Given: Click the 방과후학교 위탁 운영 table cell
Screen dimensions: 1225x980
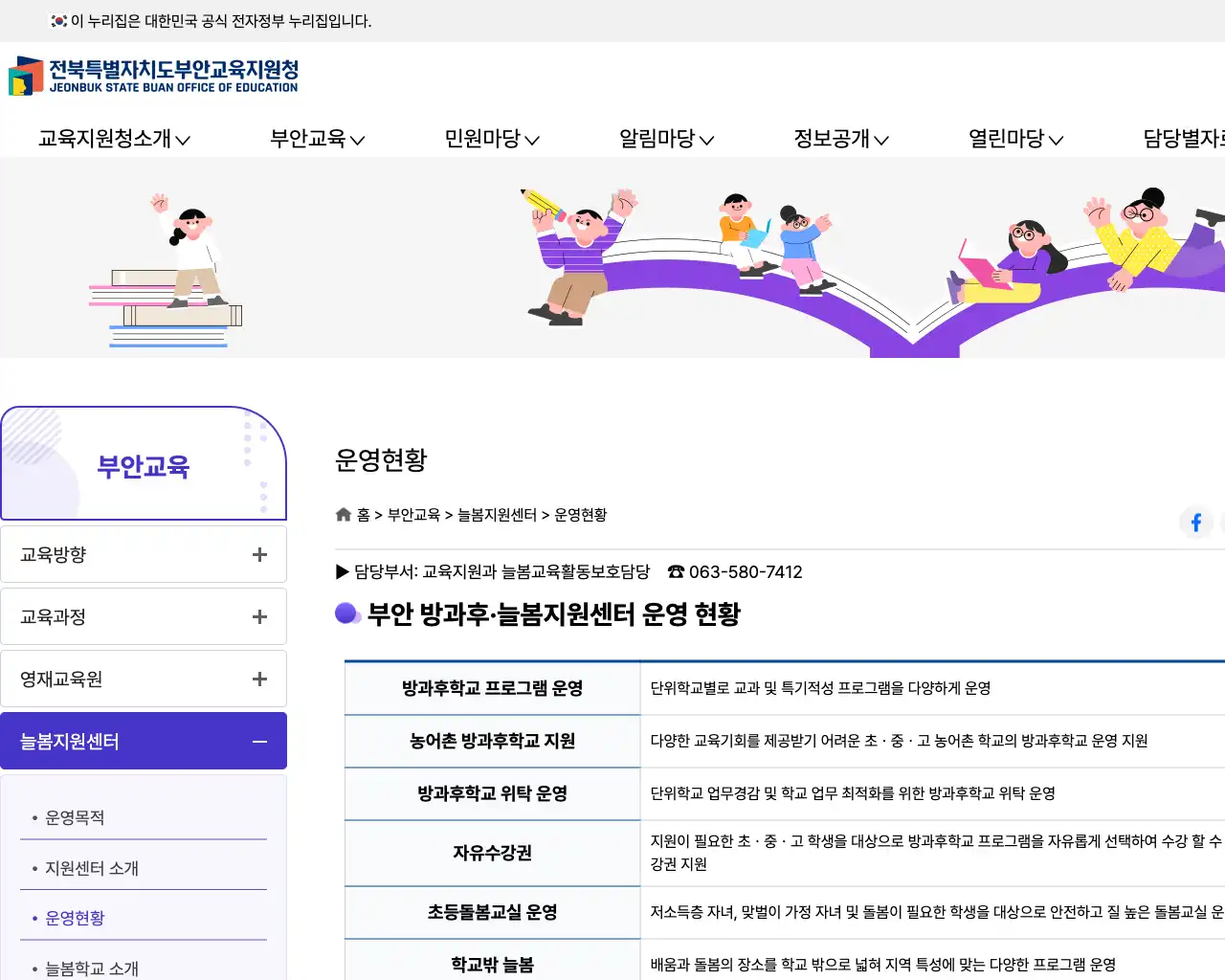Looking at the screenshot, I should (x=492, y=793).
